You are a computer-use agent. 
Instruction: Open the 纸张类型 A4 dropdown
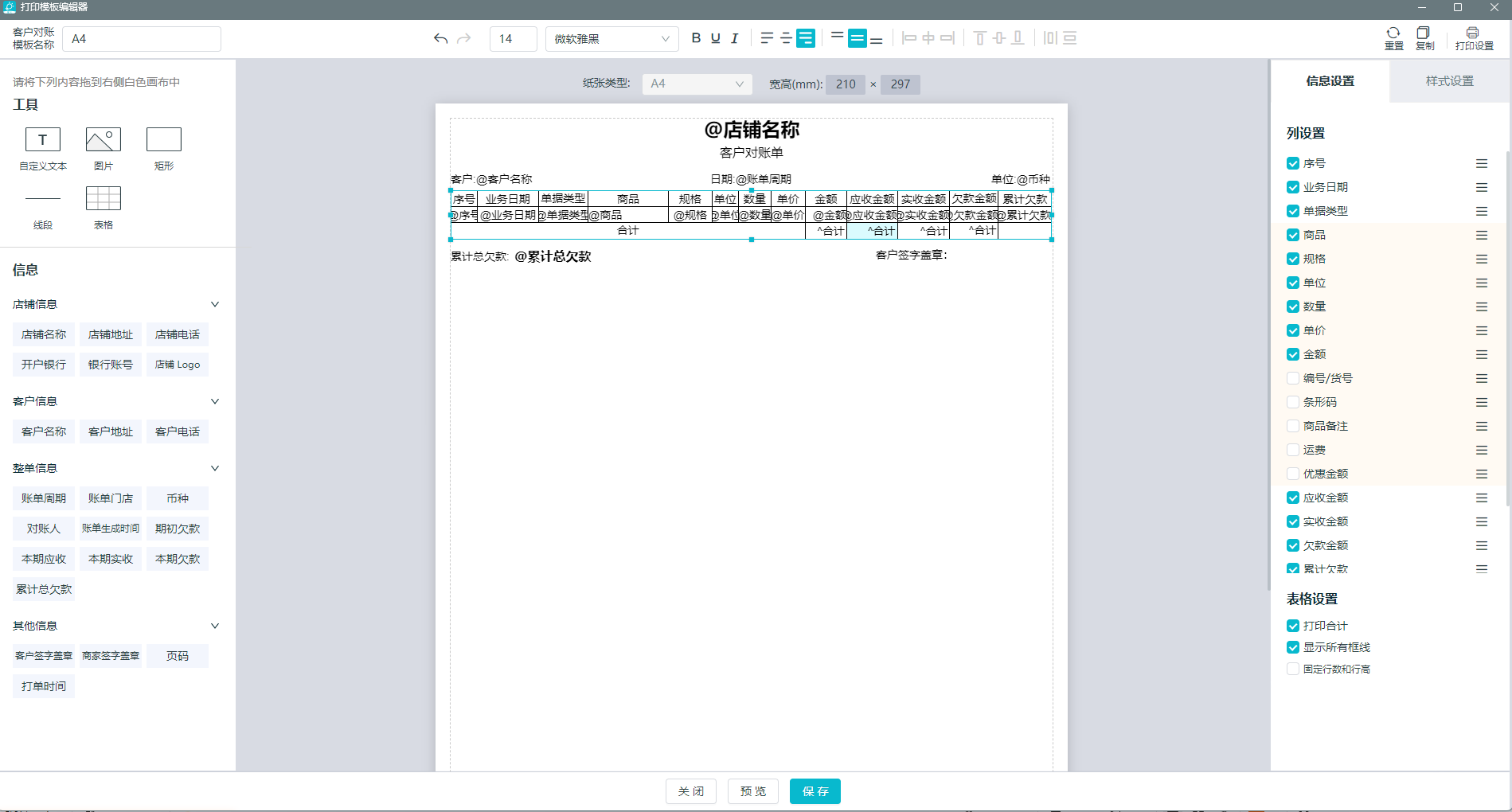(697, 84)
